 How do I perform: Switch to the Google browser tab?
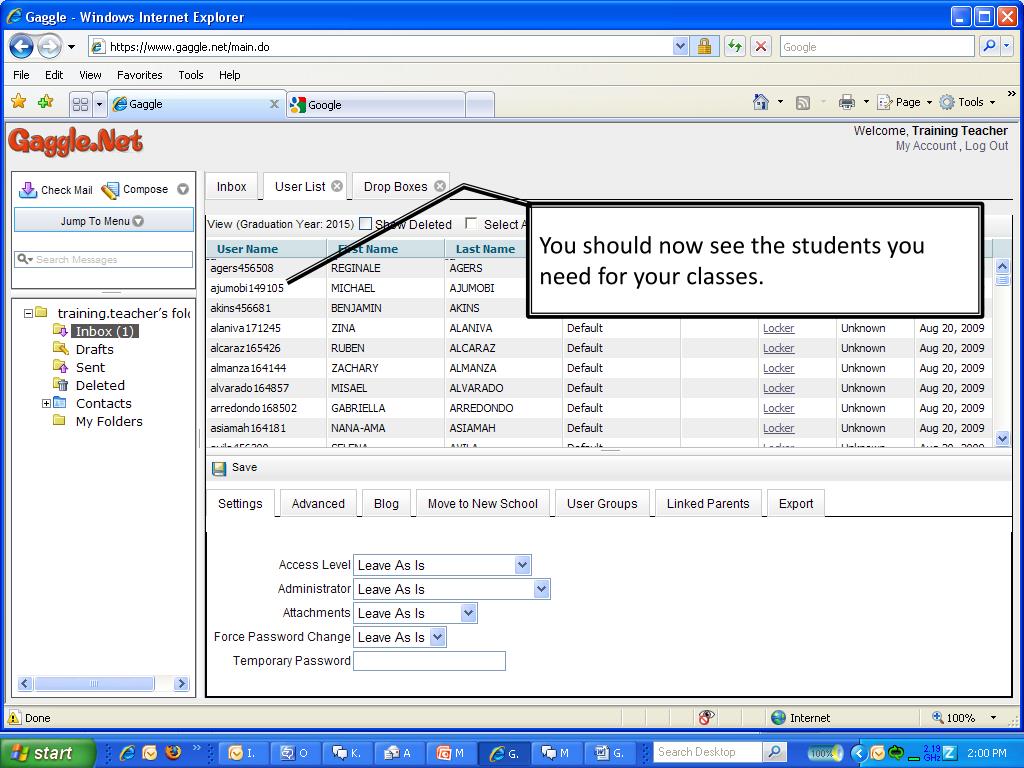376,104
